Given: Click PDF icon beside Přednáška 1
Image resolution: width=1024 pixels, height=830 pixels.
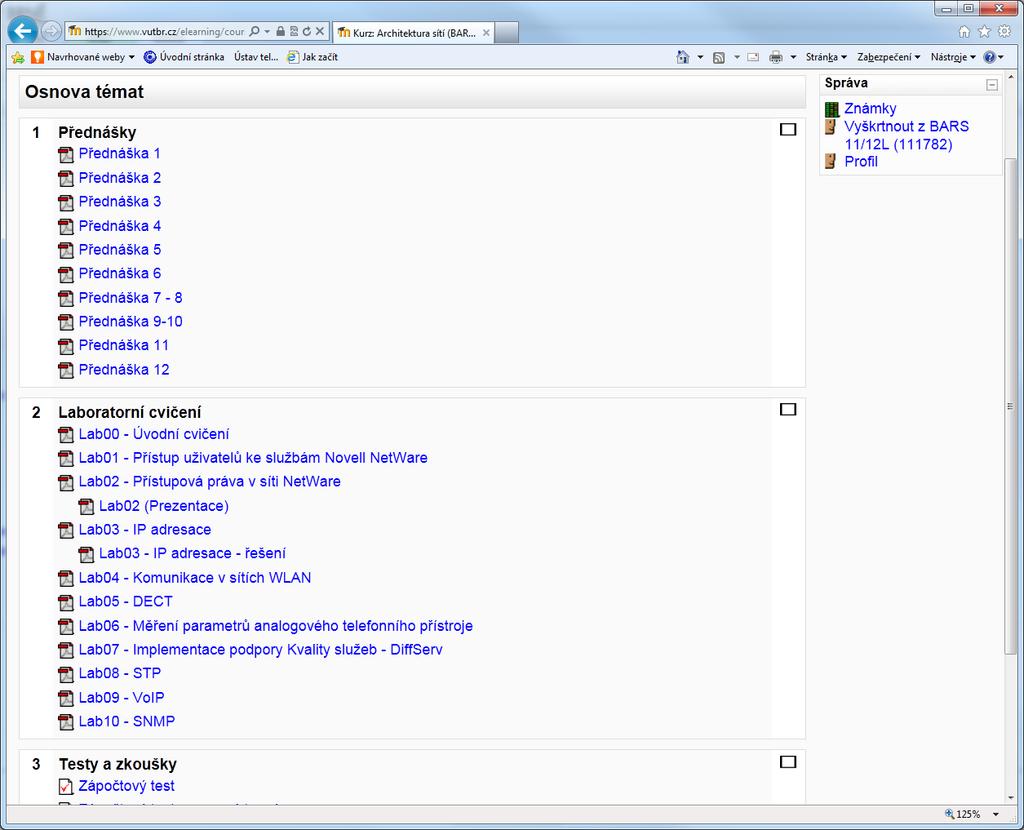Looking at the screenshot, I should pos(66,155).
